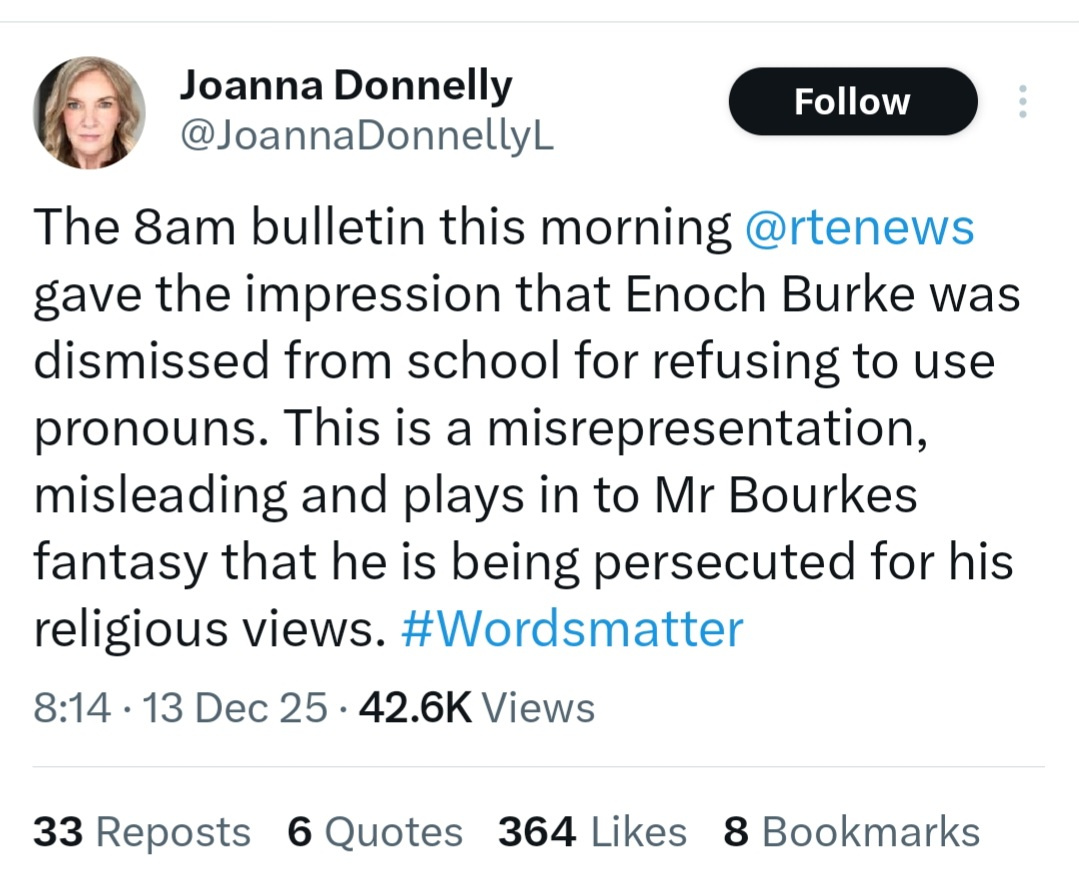This screenshot has width=1079, height=873.
Task: Open the @JoannaDonnellyL handle link
Action: pyautogui.click(x=365, y=136)
